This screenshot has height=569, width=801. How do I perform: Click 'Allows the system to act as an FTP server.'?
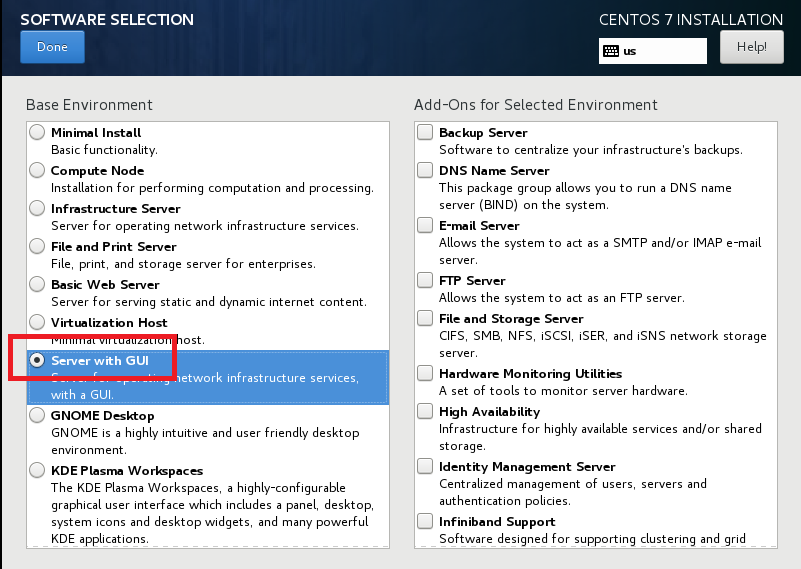pos(562,298)
